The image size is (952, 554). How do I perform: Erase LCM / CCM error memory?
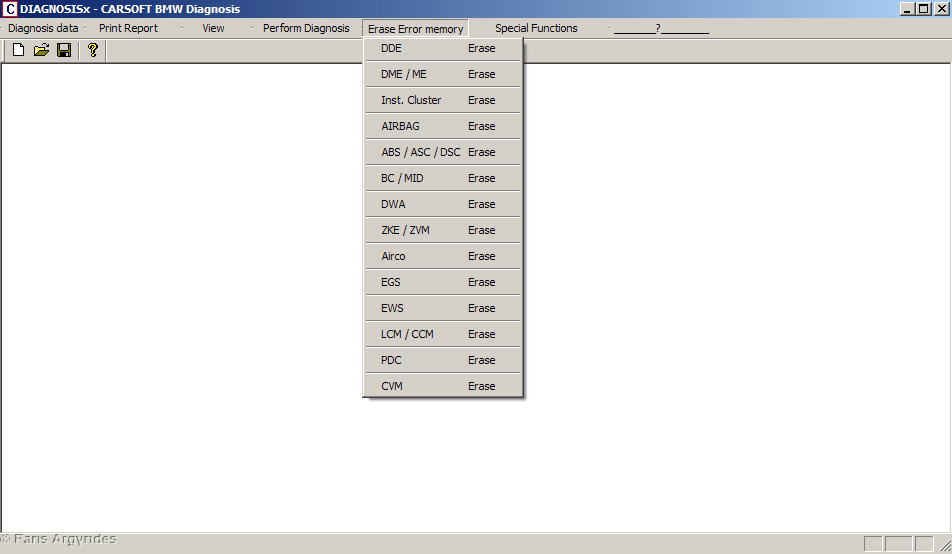click(443, 334)
